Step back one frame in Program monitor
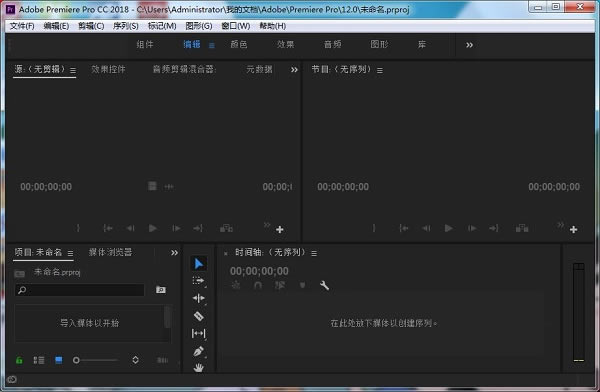Screen dimensions: 600x392 tap(426, 228)
